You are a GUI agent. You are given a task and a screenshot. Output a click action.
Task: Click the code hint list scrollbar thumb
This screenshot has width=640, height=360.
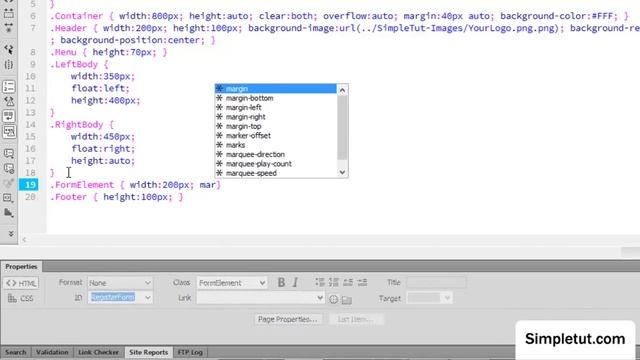tap(342, 127)
